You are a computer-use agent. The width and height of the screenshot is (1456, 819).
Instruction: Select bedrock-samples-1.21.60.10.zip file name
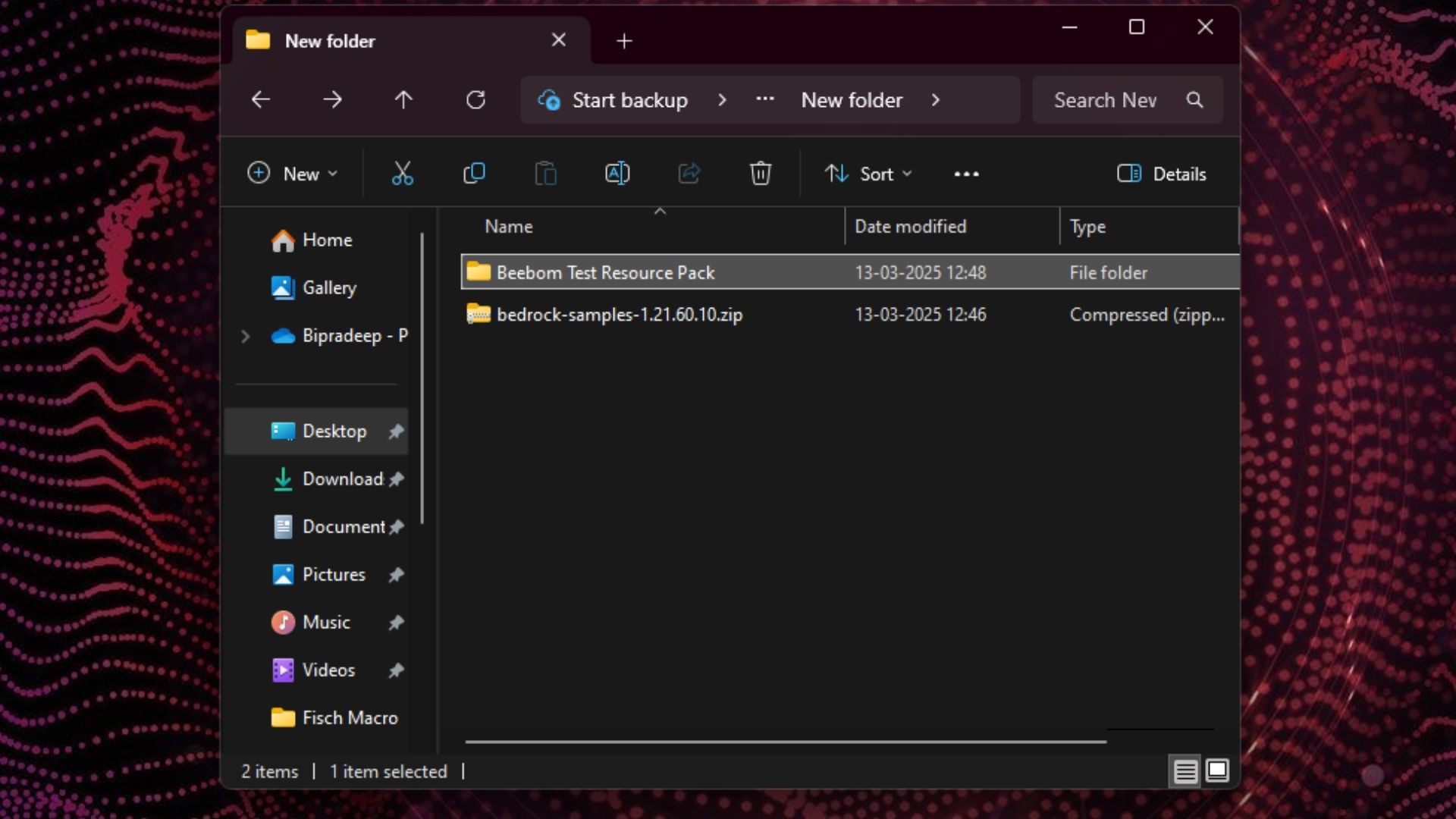(x=620, y=314)
